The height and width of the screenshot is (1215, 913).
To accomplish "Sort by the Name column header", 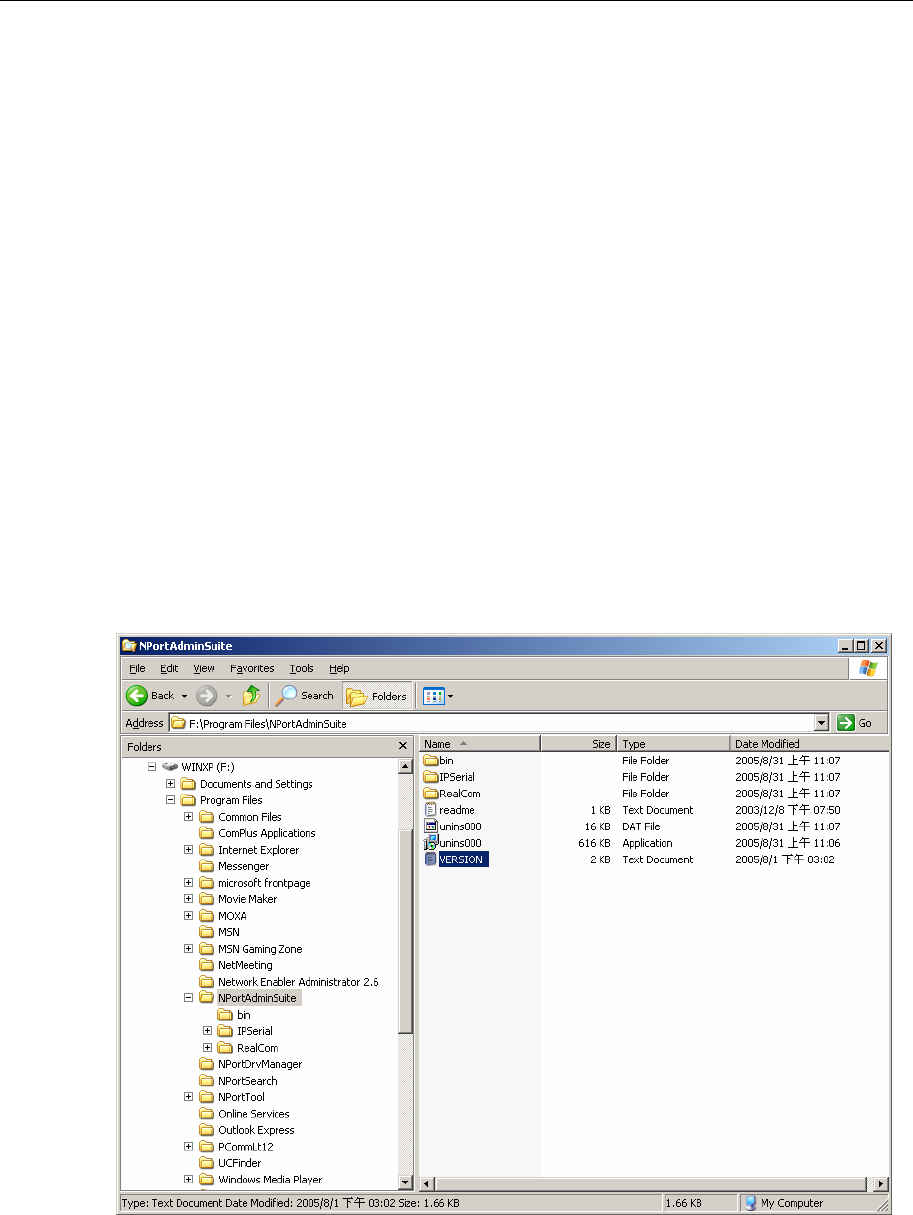I will coord(480,744).
